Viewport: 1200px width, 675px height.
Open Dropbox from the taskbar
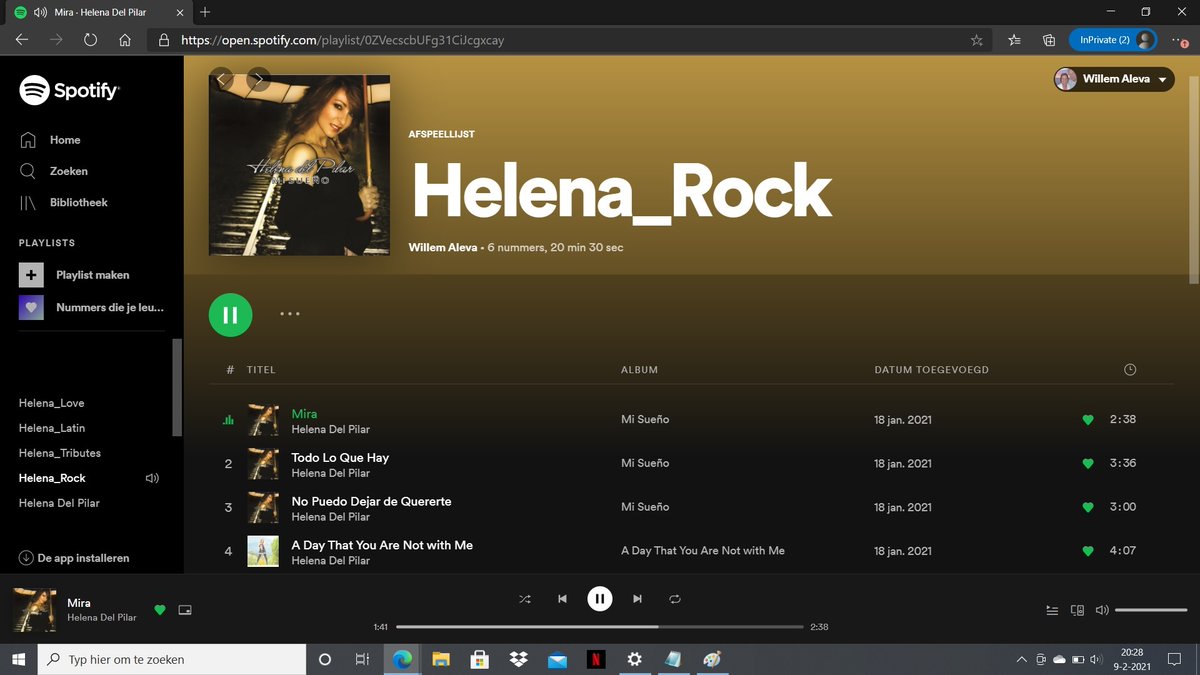pos(518,660)
